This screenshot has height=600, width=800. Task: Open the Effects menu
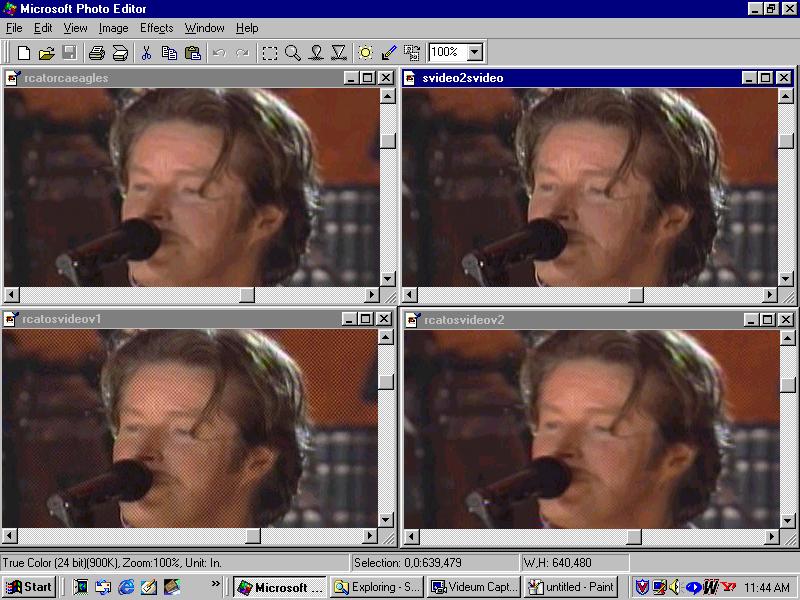tap(156, 28)
